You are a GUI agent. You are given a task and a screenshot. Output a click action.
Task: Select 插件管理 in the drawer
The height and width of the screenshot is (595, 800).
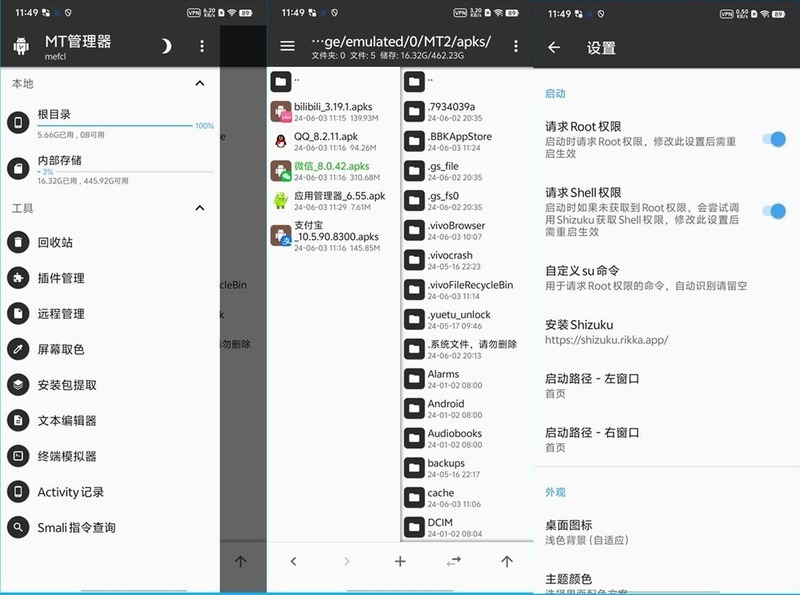[60, 278]
